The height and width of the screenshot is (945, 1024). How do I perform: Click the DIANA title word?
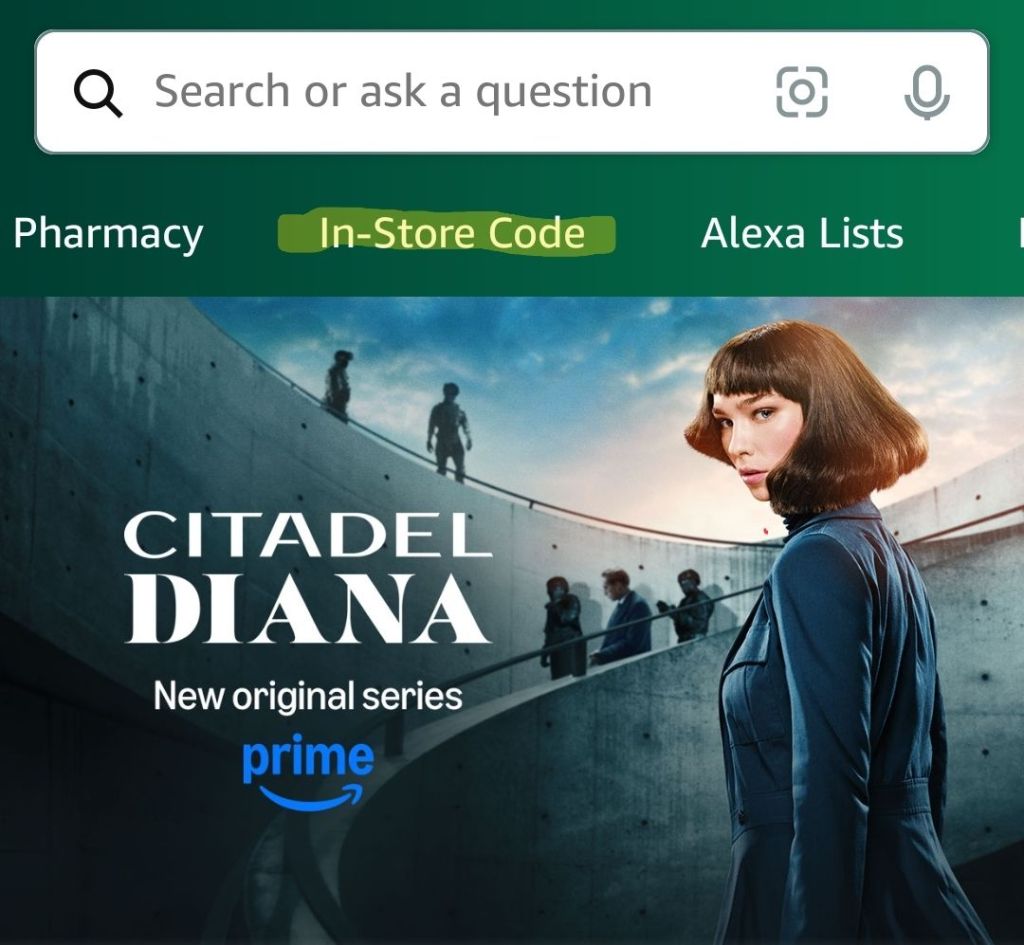(x=306, y=609)
